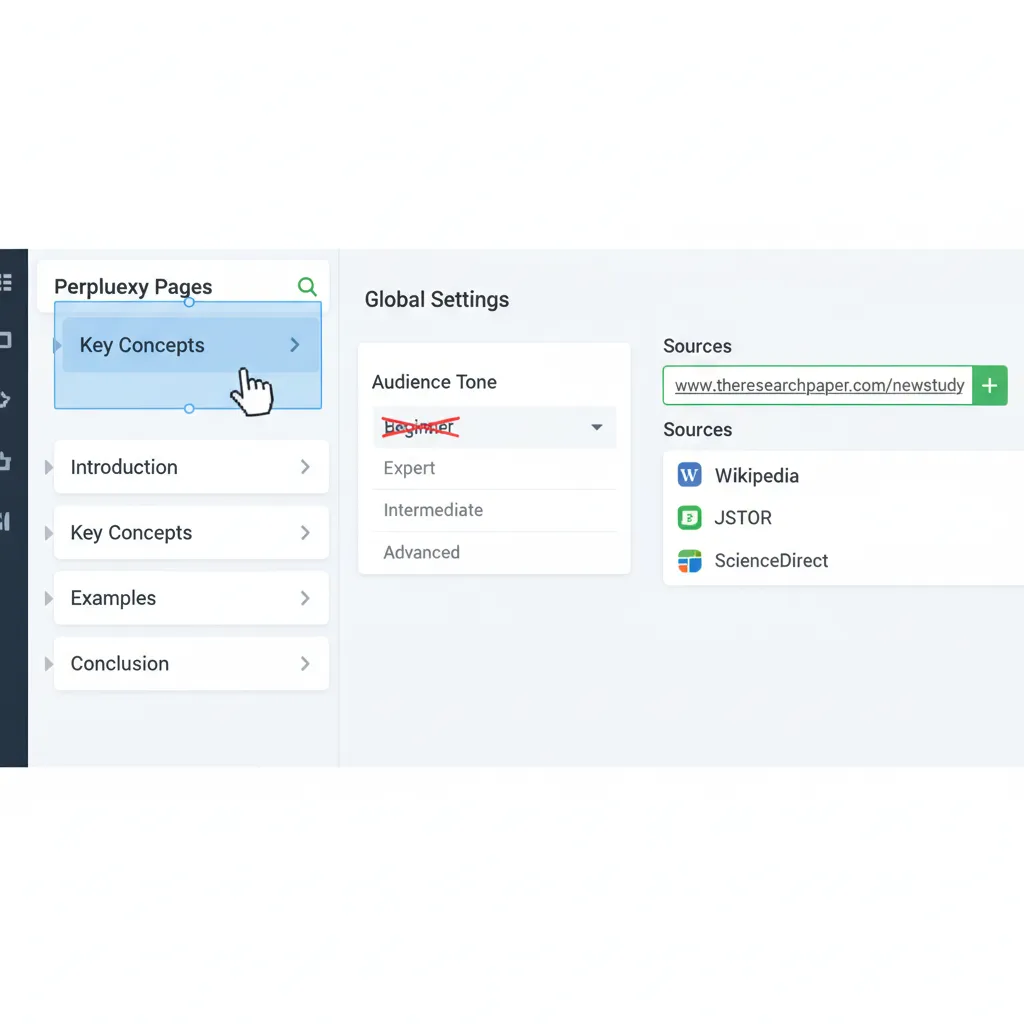
Task: Select the Advanced tone option
Action: pyautogui.click(x=421, y=552)
